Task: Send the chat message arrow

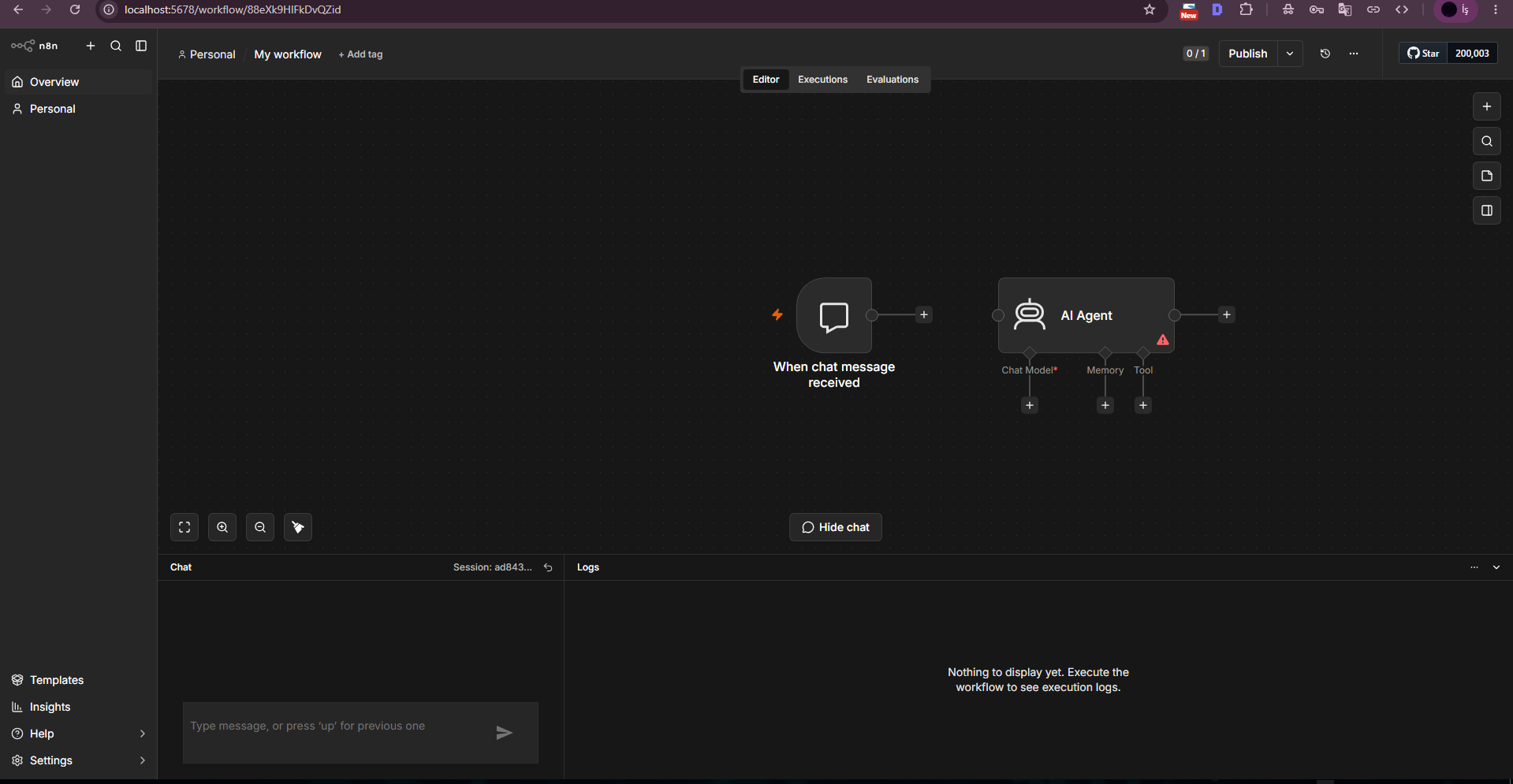Action: pos(505,733)
